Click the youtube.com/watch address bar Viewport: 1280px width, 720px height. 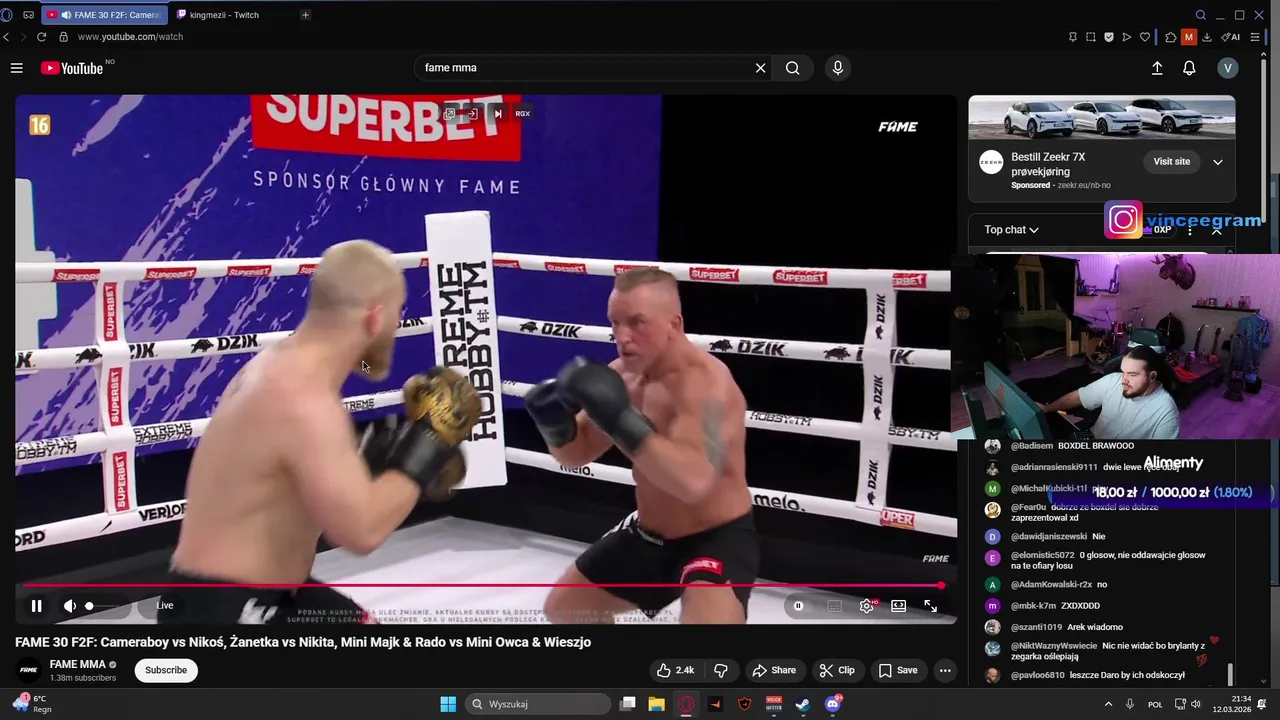130,37
